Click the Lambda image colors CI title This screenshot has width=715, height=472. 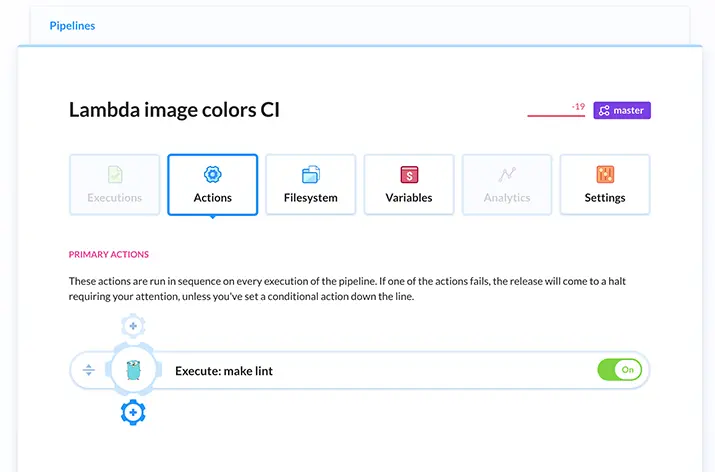pyautogui.click(x=174, y=110)
